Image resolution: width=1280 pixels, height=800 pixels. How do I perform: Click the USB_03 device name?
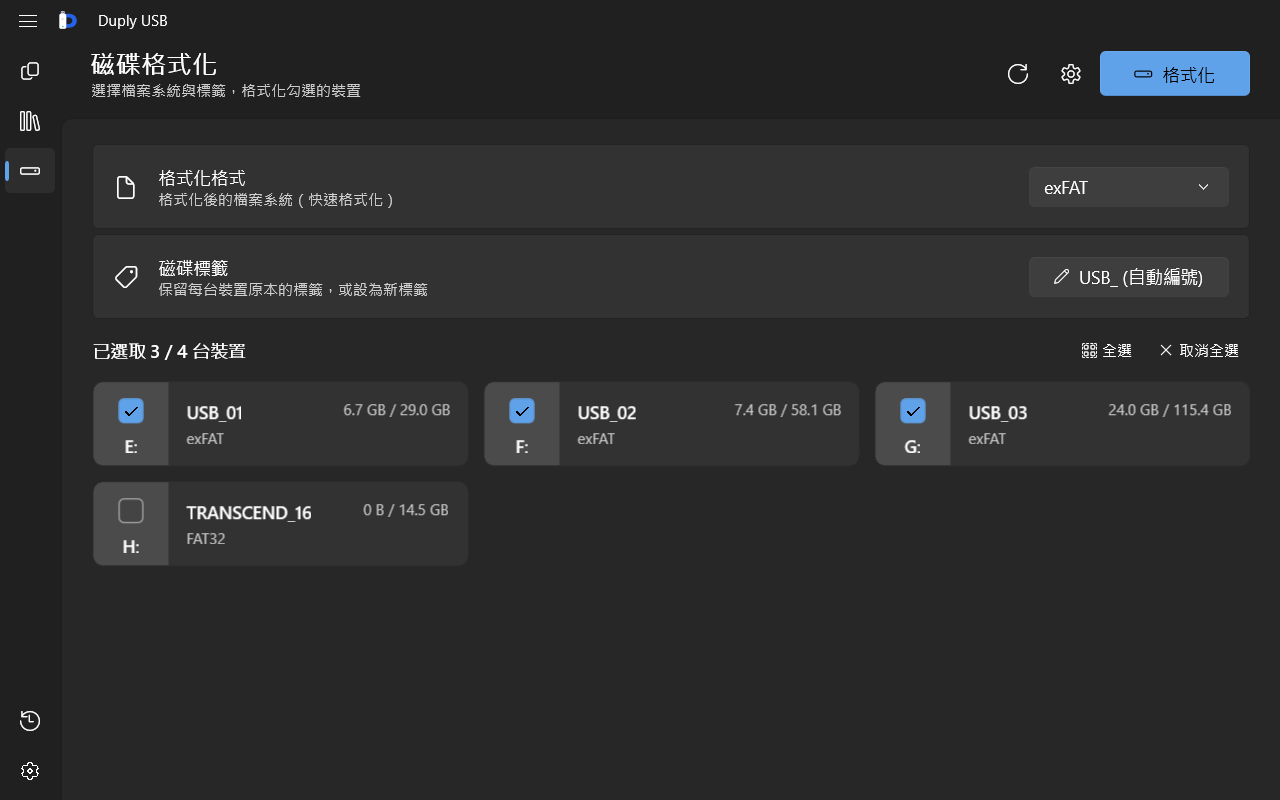click(998, 413)
